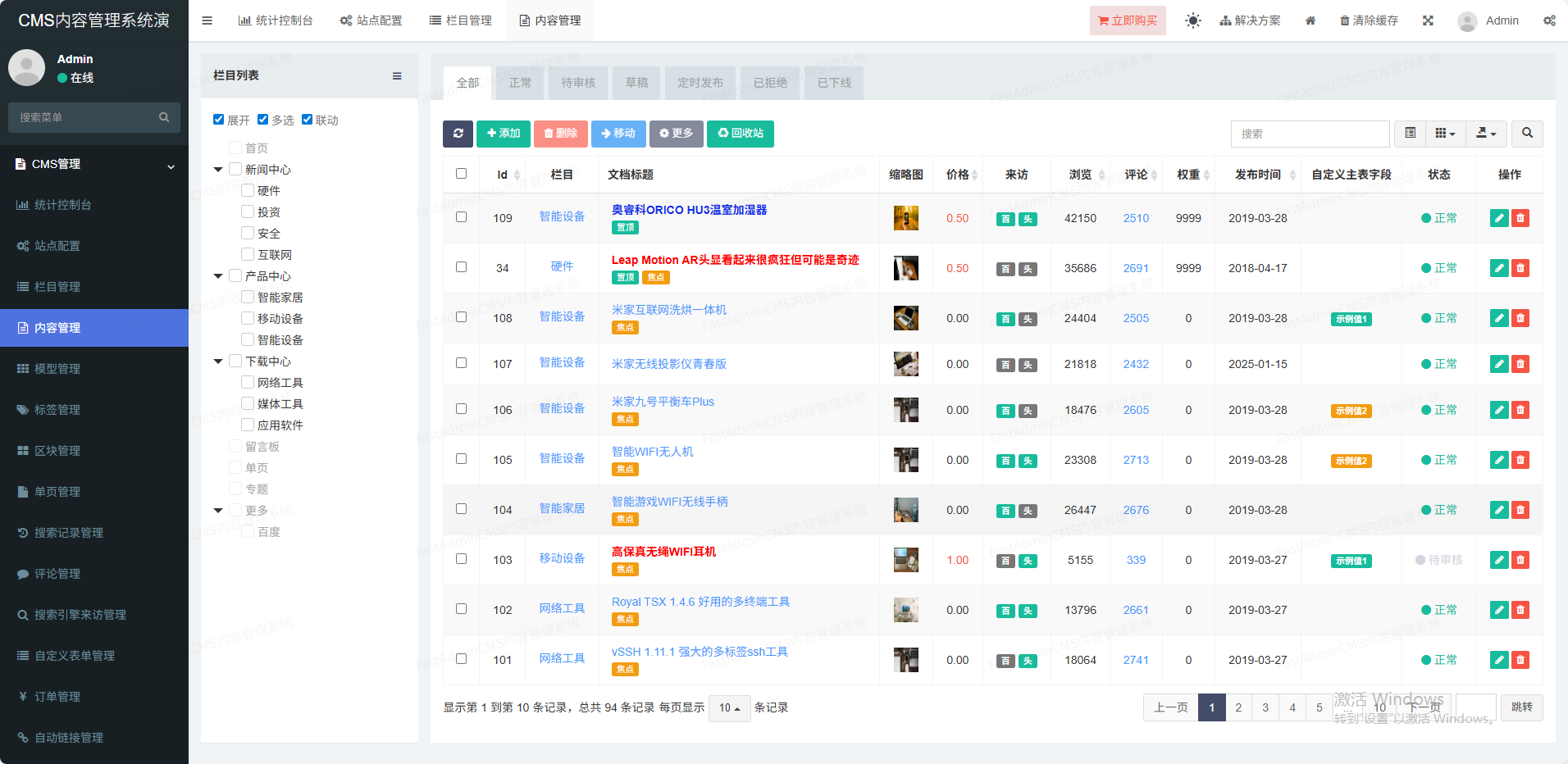Screen dimensions: 1568x764
Task: Click the table search magnifier button
Action: pyautogui.click(x=1527, y=134)
